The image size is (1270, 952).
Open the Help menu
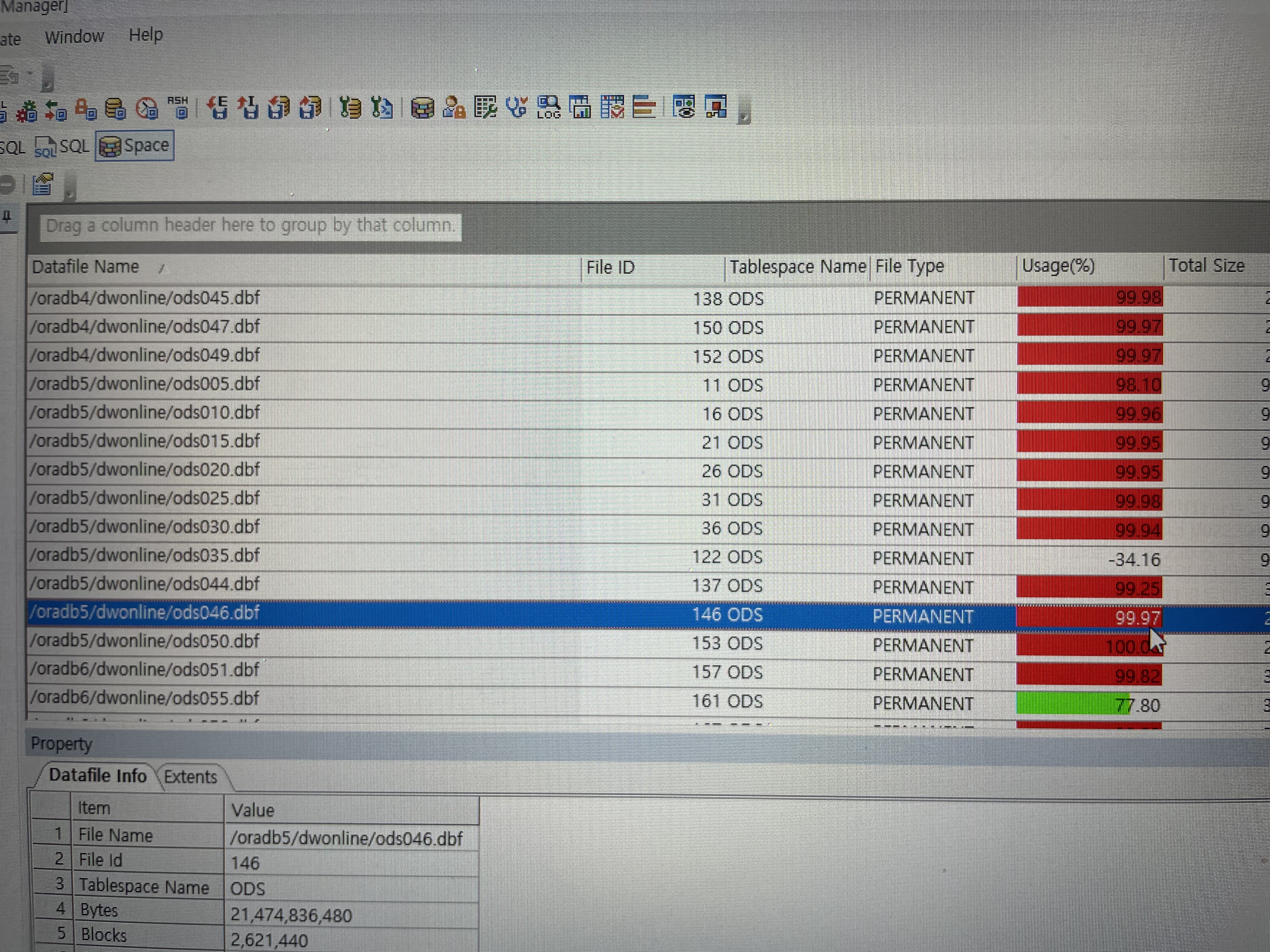(146, 36)
